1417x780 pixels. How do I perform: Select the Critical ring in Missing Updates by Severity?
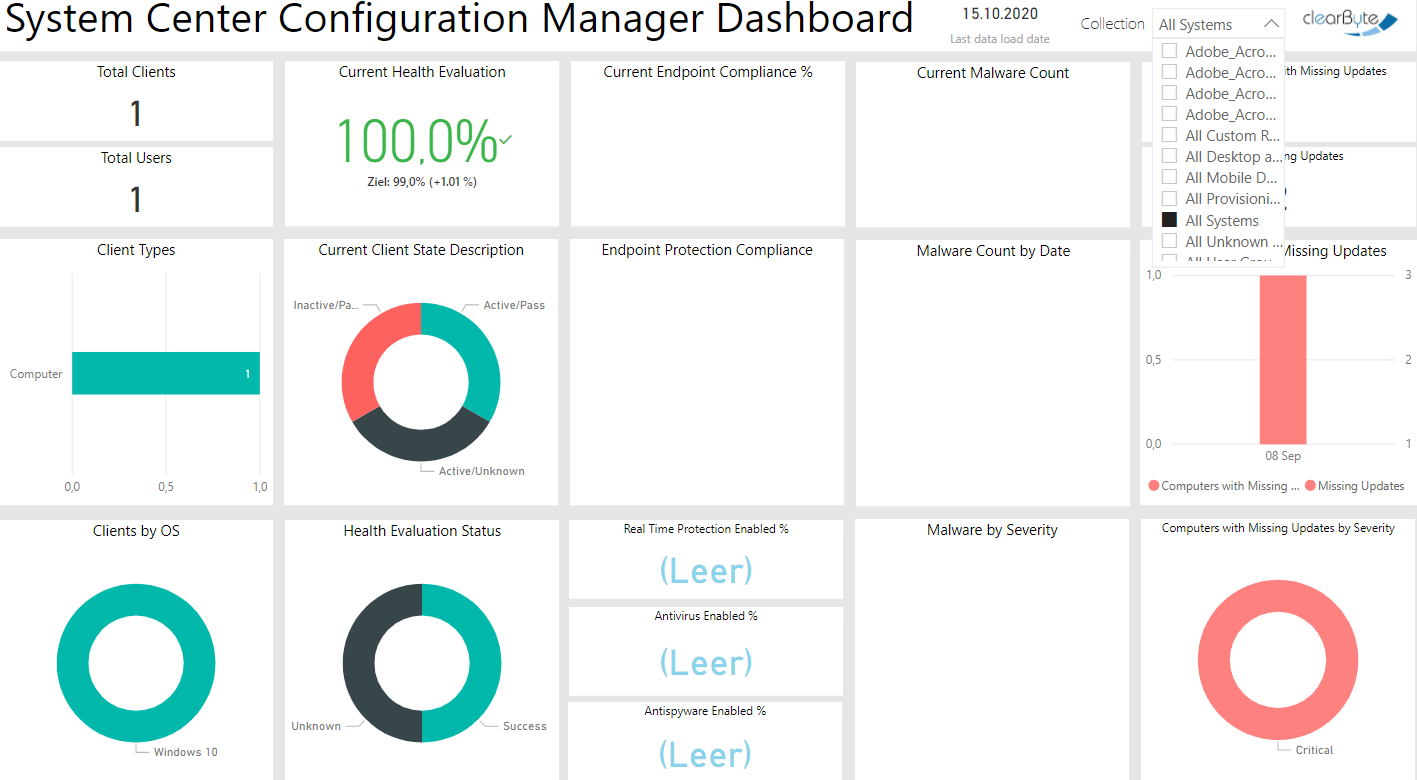(x=1213, y=660)
